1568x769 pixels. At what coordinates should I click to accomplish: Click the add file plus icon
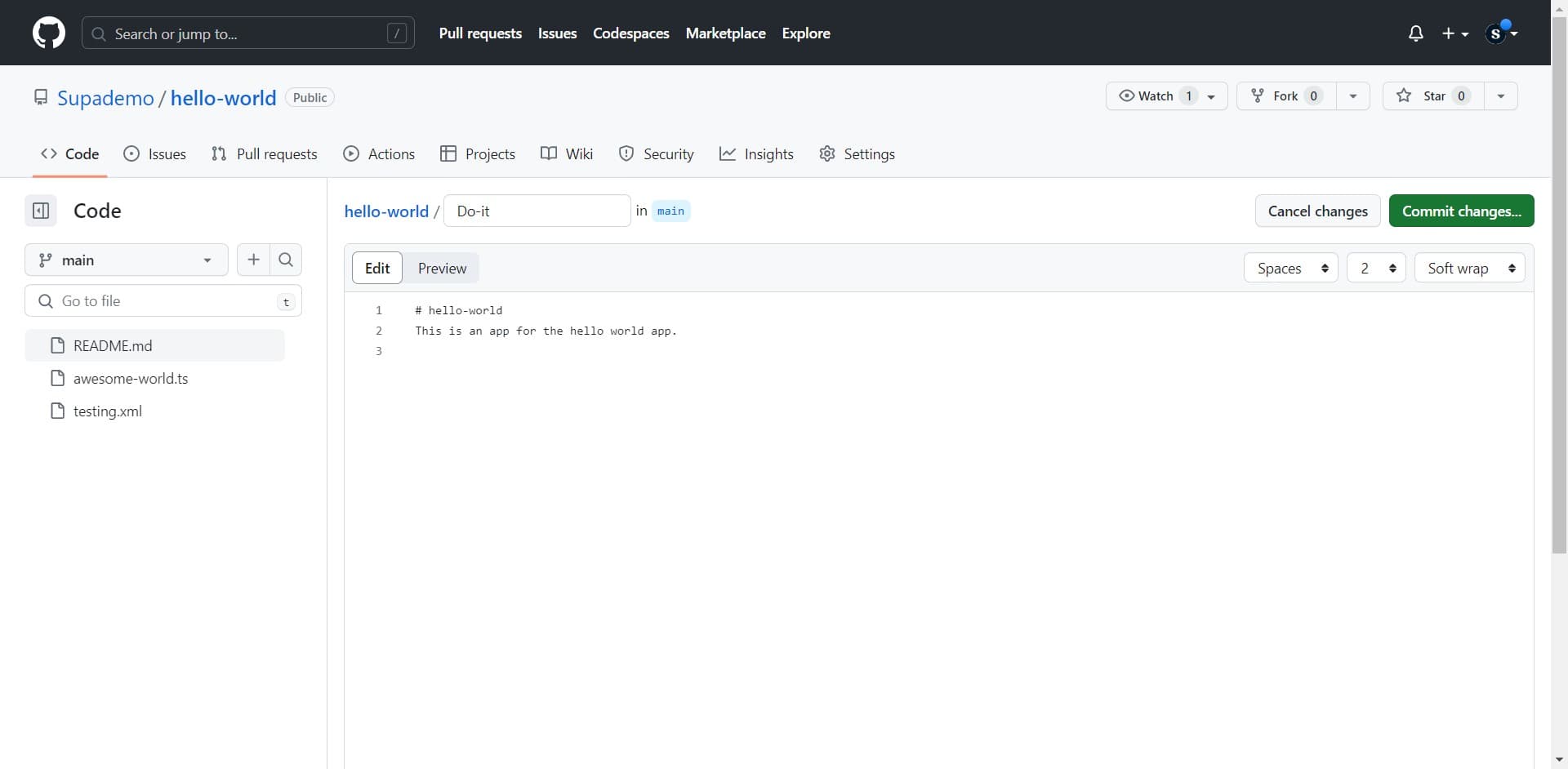254,260
